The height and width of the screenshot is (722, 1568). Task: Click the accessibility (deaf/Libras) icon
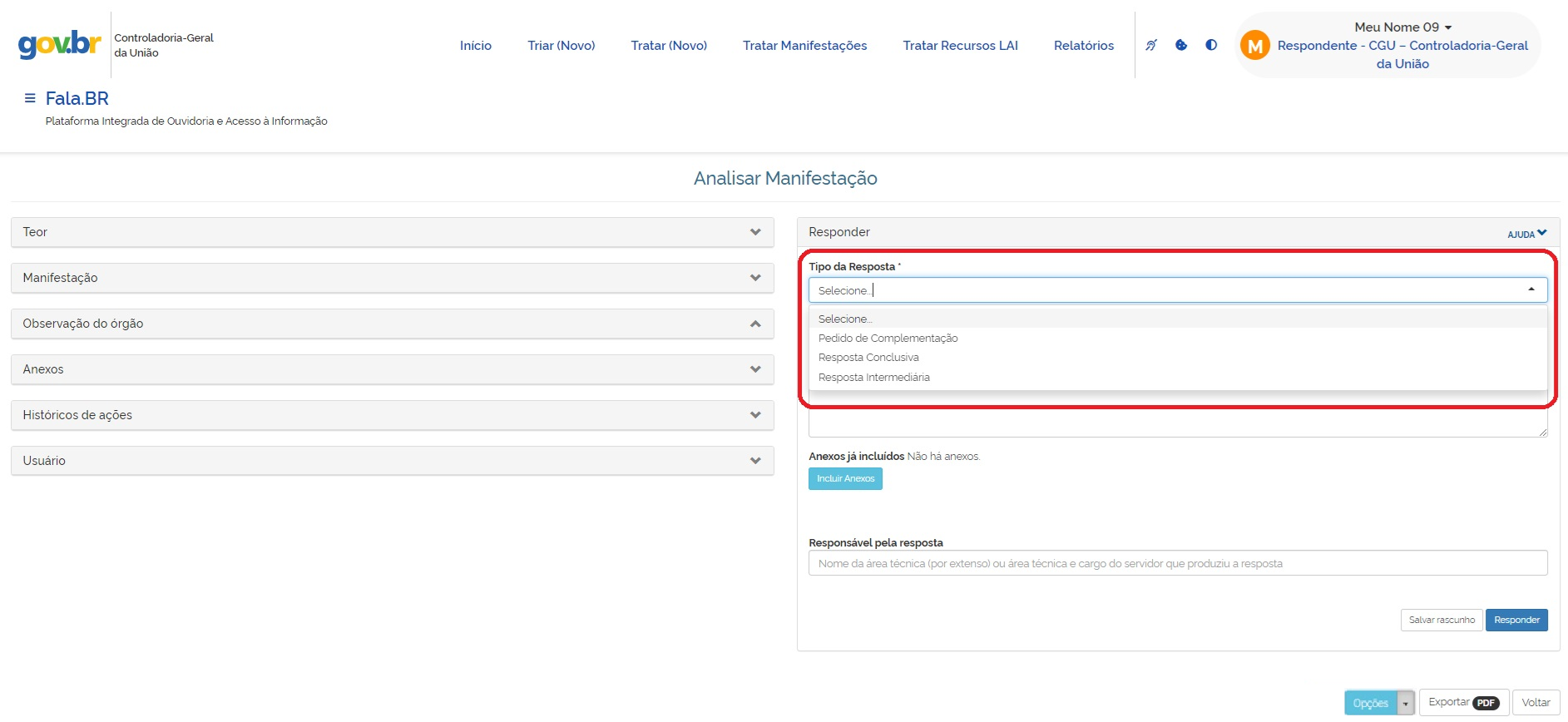tap(1151, 45)
